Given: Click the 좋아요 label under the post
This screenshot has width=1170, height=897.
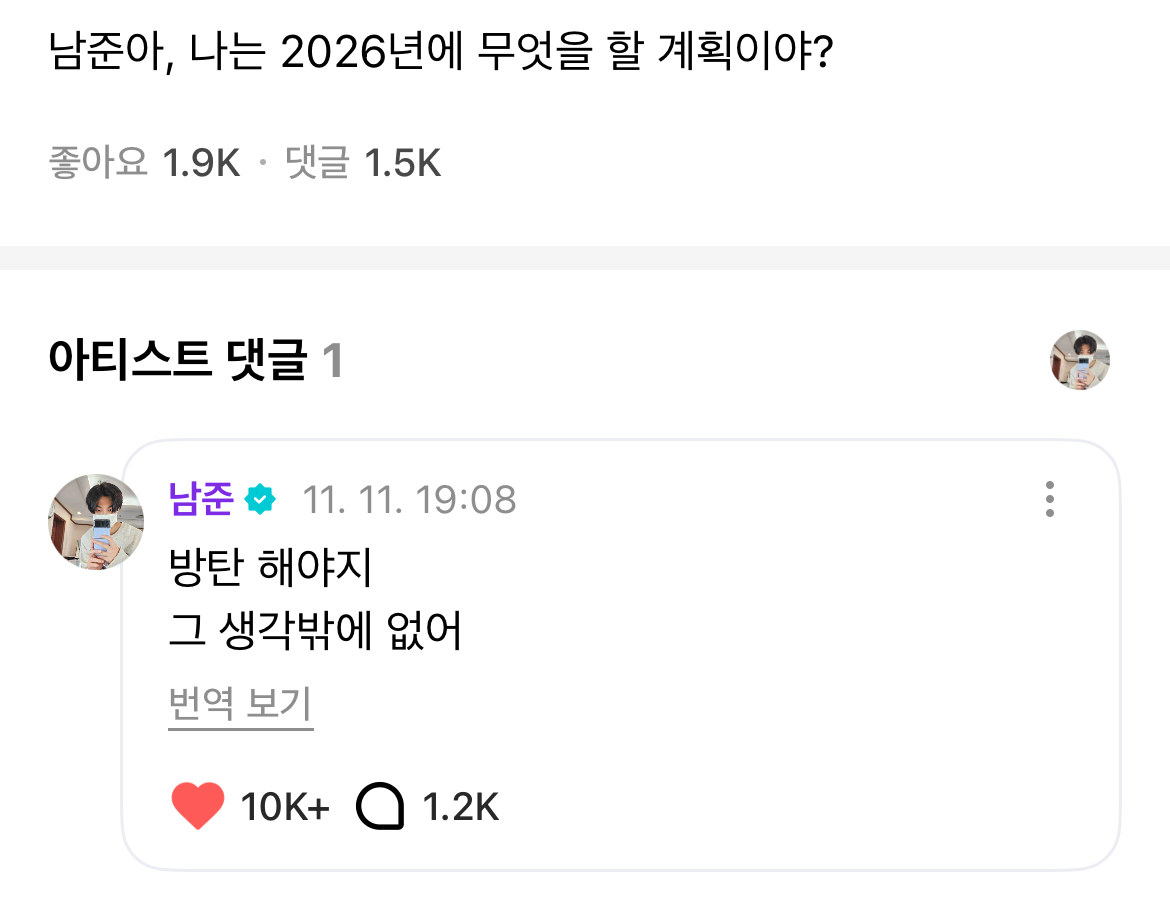Looking at the screenshot, I should pos(98,163).
